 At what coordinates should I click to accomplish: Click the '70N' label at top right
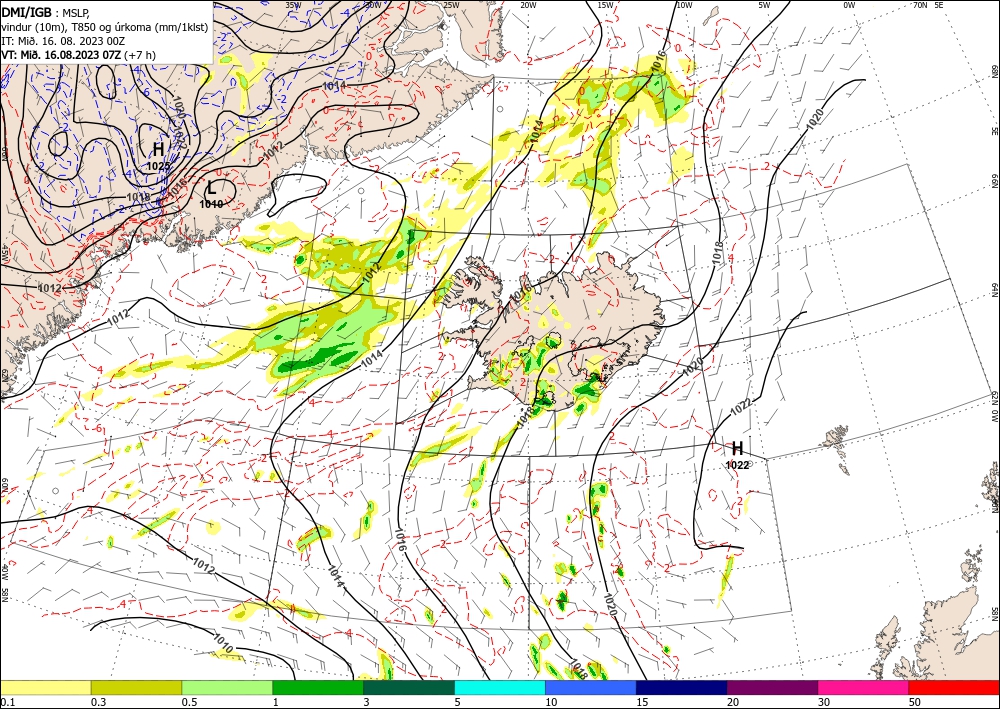click(x=920, y=4)
